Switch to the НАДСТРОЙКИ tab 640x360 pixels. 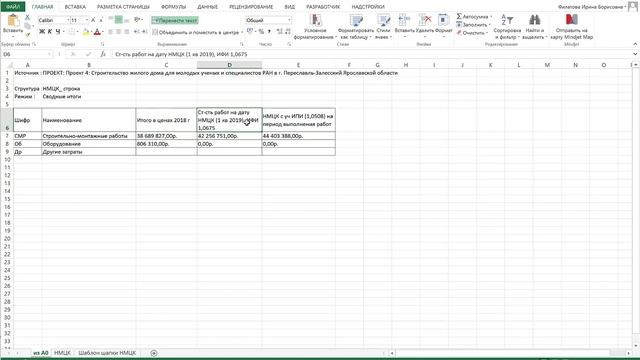click(368, 7)
